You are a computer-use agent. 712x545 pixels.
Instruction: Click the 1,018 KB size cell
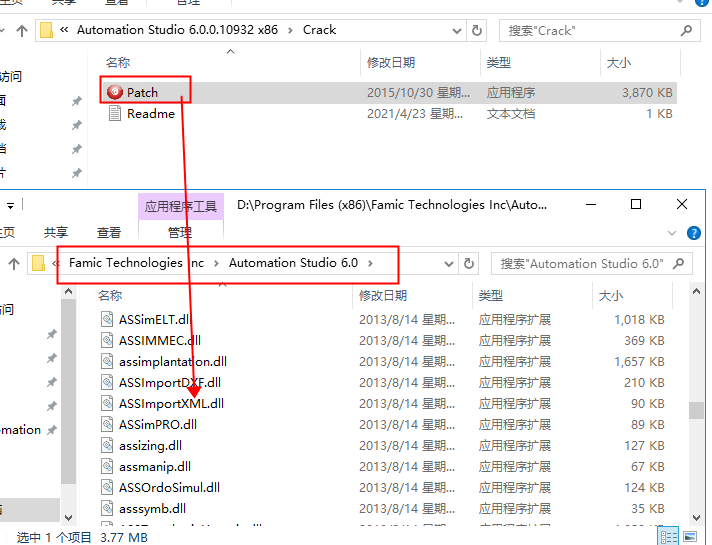[639, 320]
